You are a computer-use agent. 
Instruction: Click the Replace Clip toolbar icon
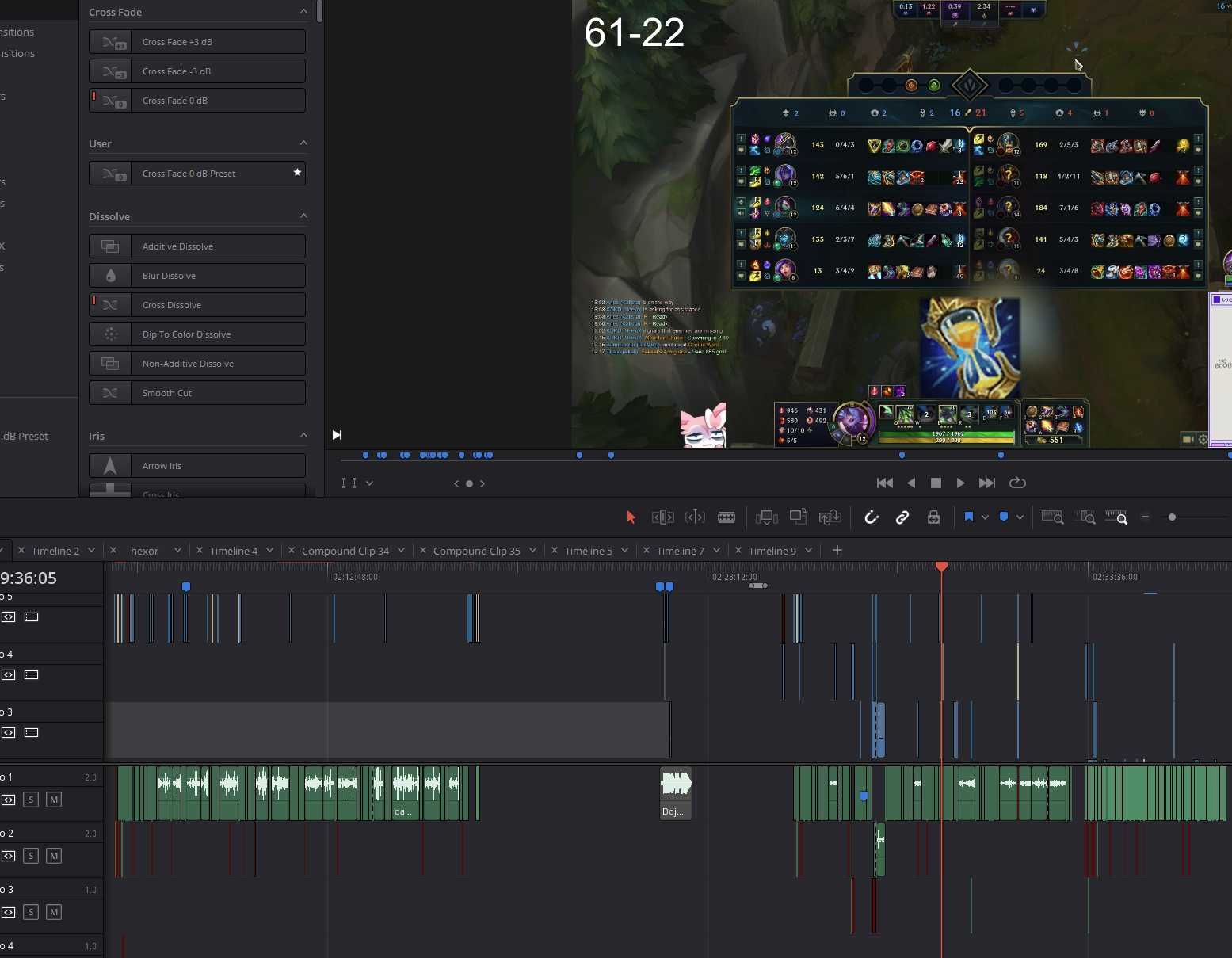[x=830, y=517]
